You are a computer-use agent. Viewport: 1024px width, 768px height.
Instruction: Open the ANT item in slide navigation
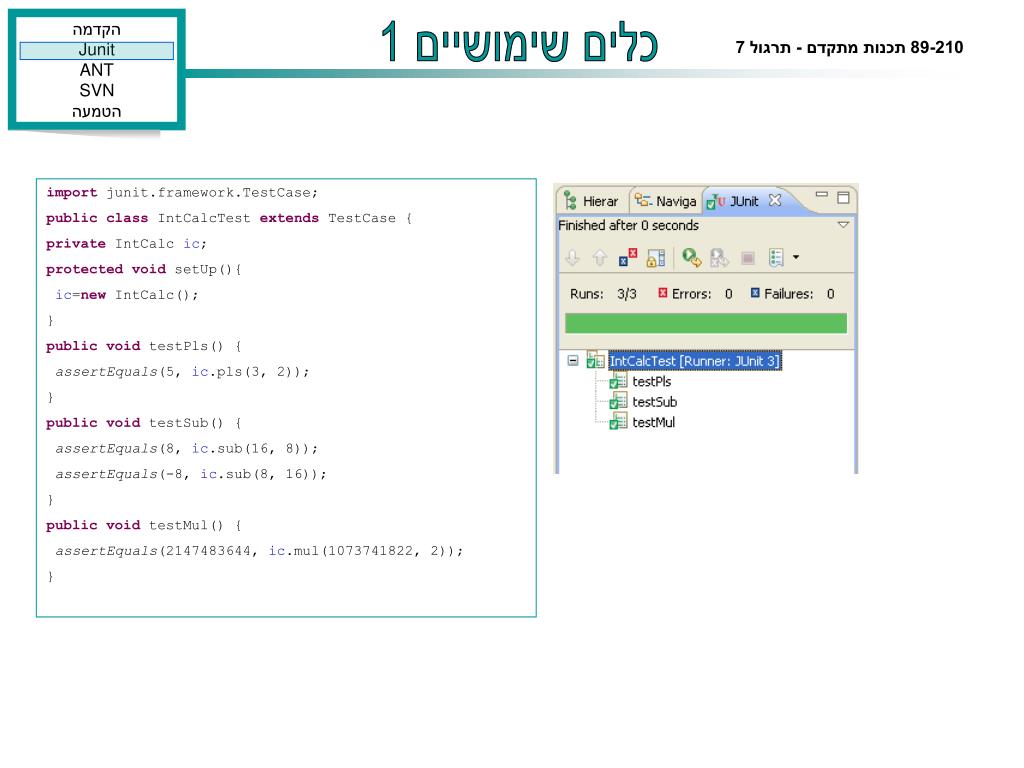pos(97,70)
